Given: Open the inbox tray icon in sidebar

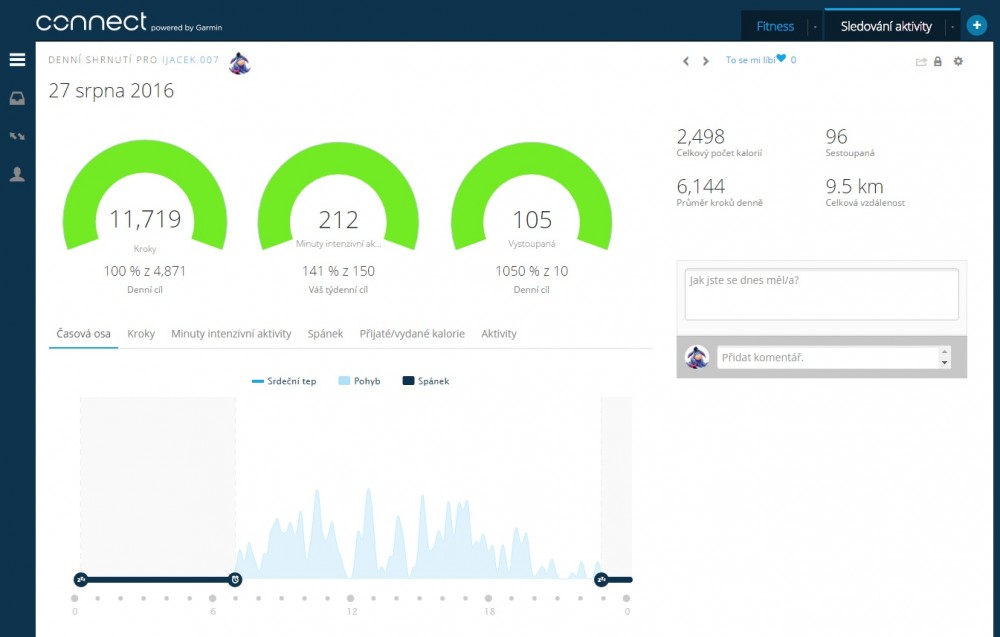Looking at the screenshot, I should (17, 98).
